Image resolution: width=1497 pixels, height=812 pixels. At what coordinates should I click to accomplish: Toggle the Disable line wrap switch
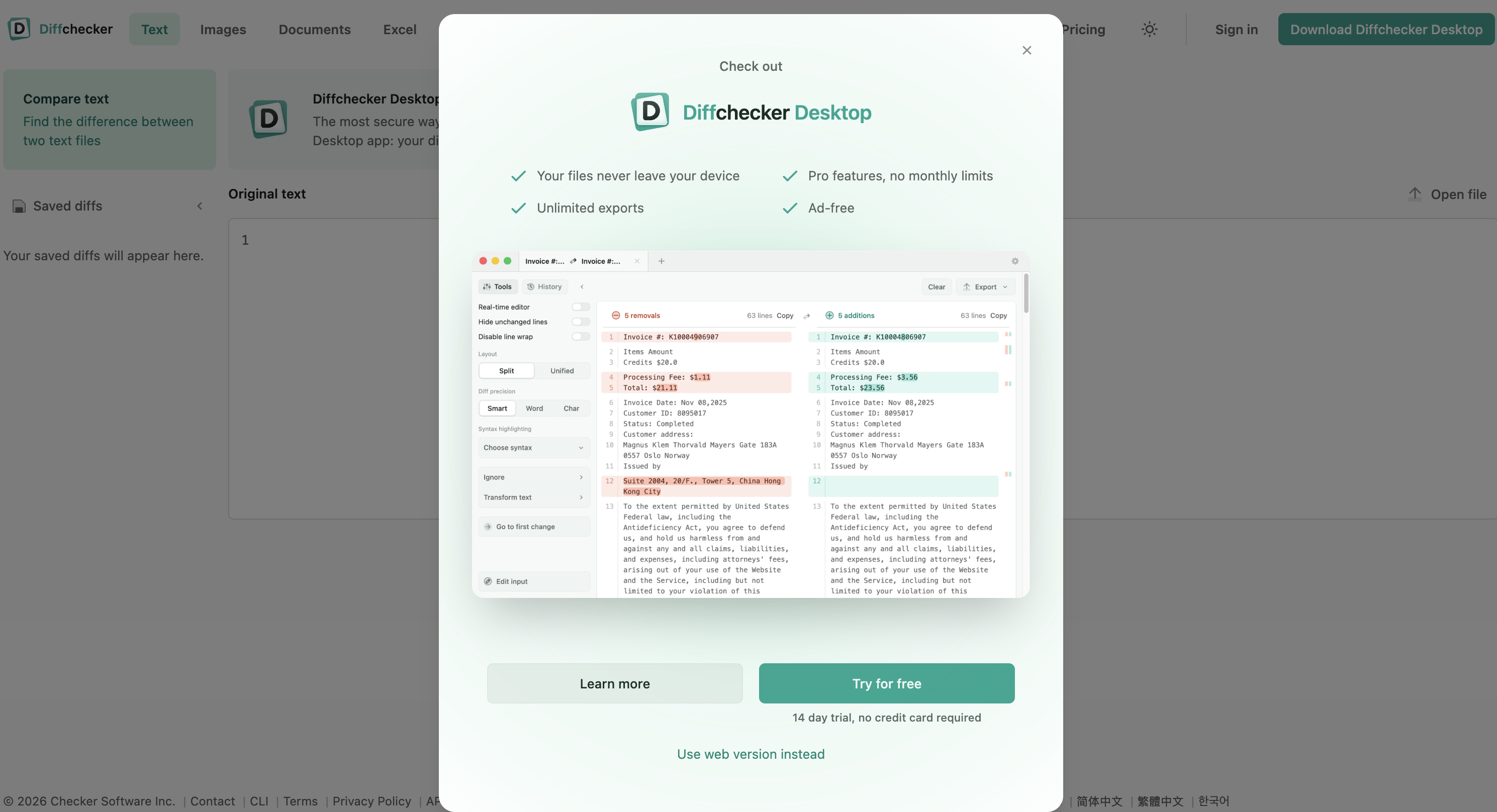tap(581, 337)
